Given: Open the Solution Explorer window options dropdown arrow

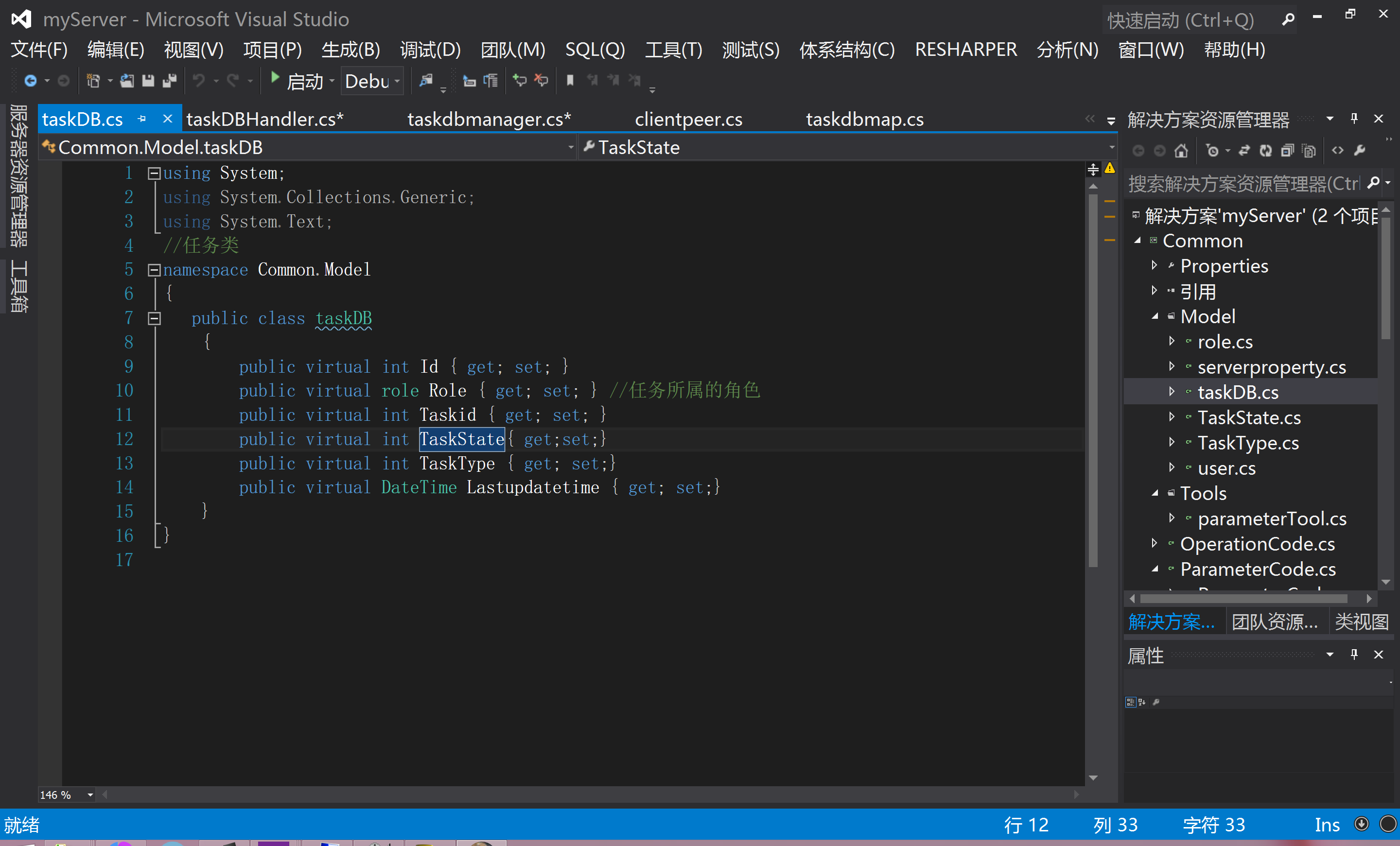Looking at the screenshot, I should (1330, 119).
